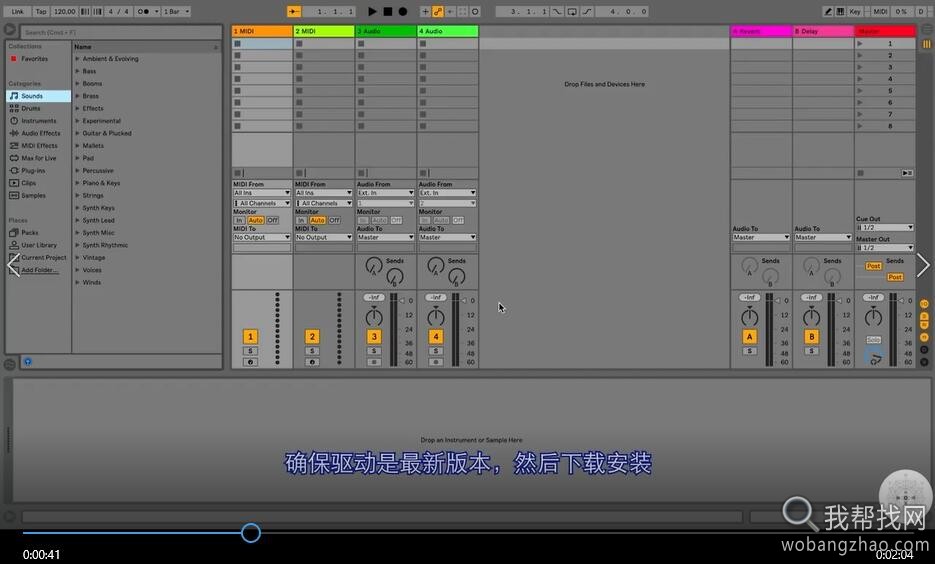Screen dimensions: 935x564
Task: Select the Clips category
Action: click(x=29, y=184)
